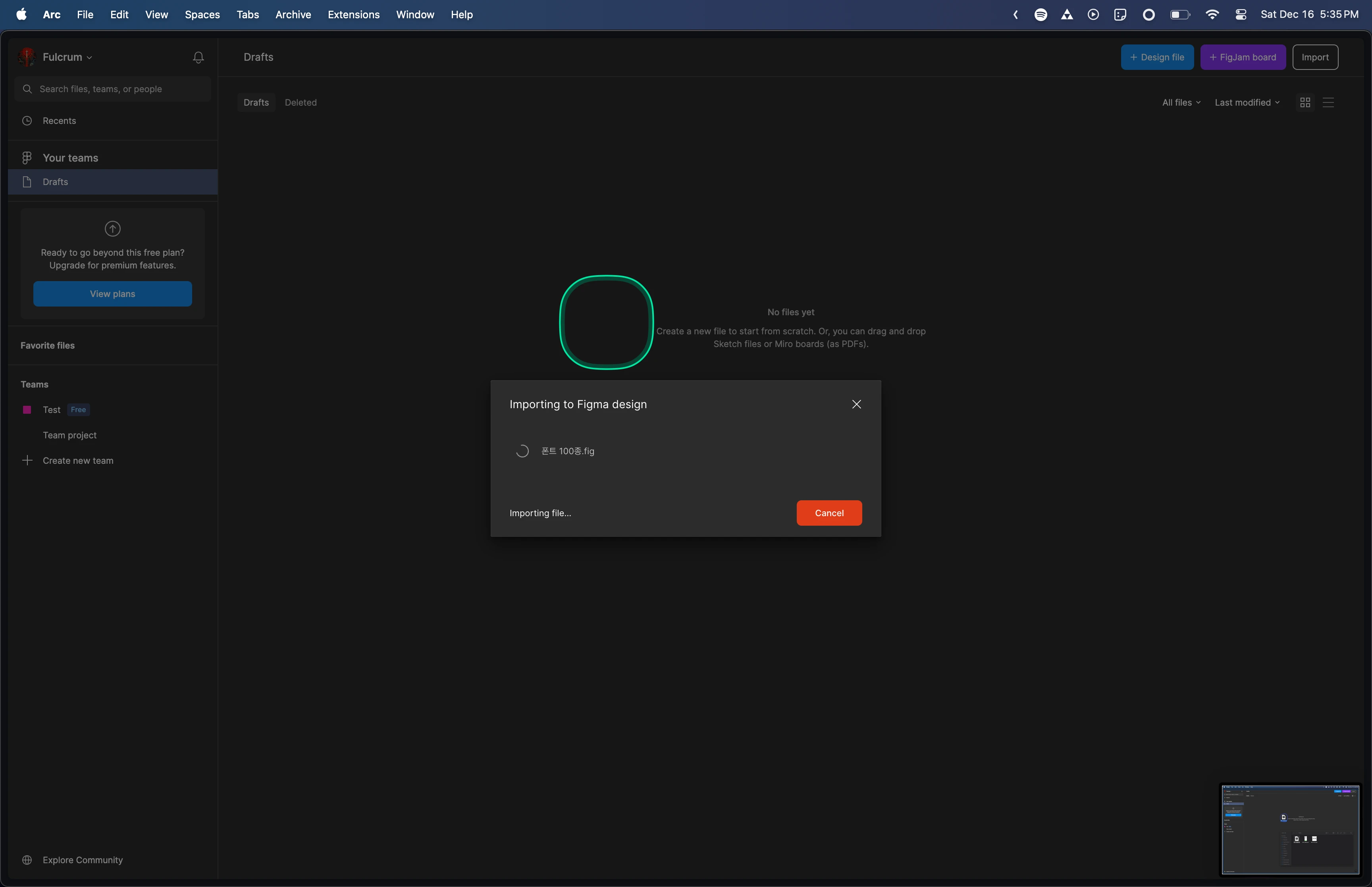The width and height of the screenshot is (1372, 887).
Task: Open the Arc File menu
Action: (85, 14)
